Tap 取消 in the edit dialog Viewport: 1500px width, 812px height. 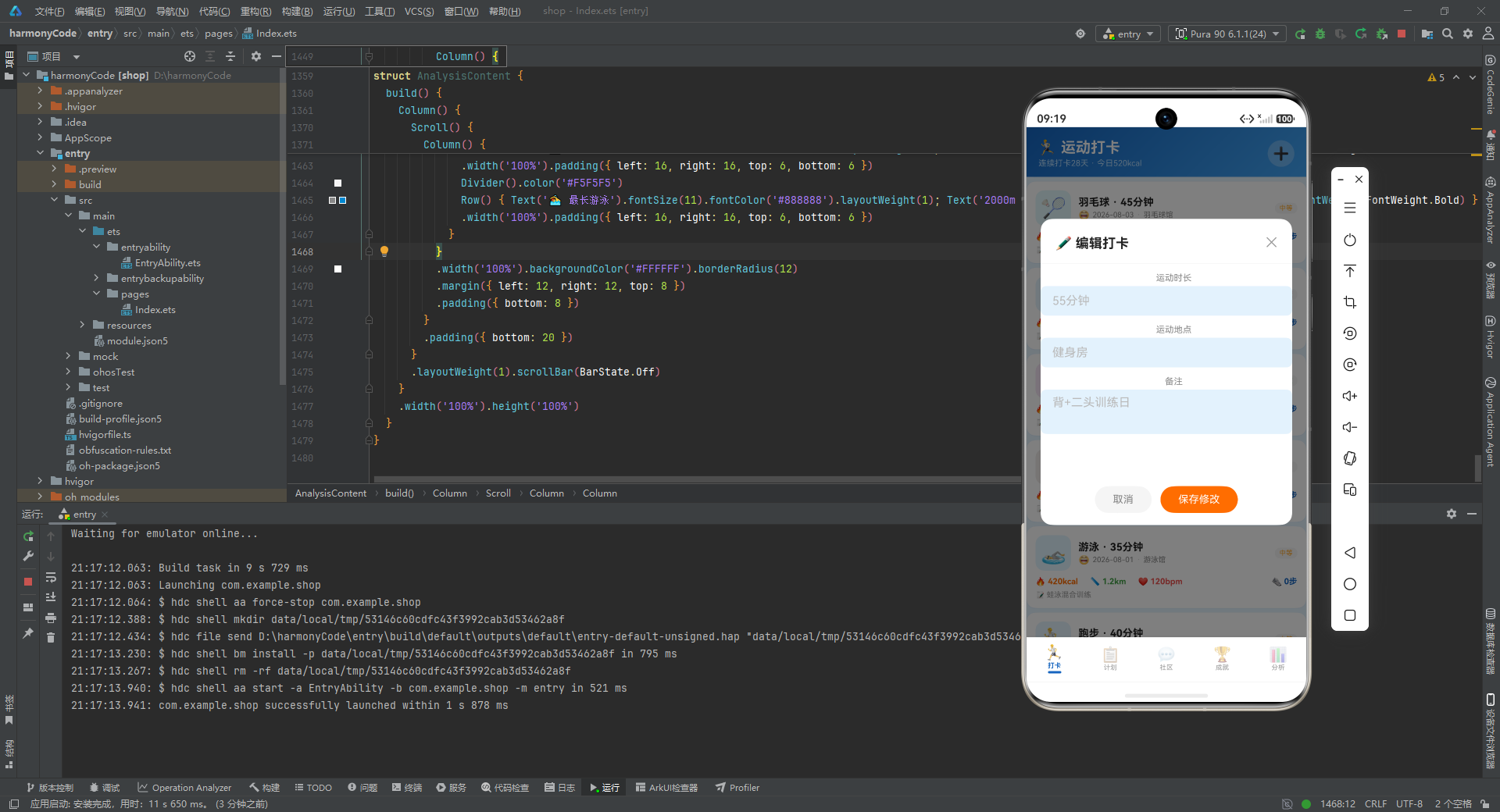1123,499
